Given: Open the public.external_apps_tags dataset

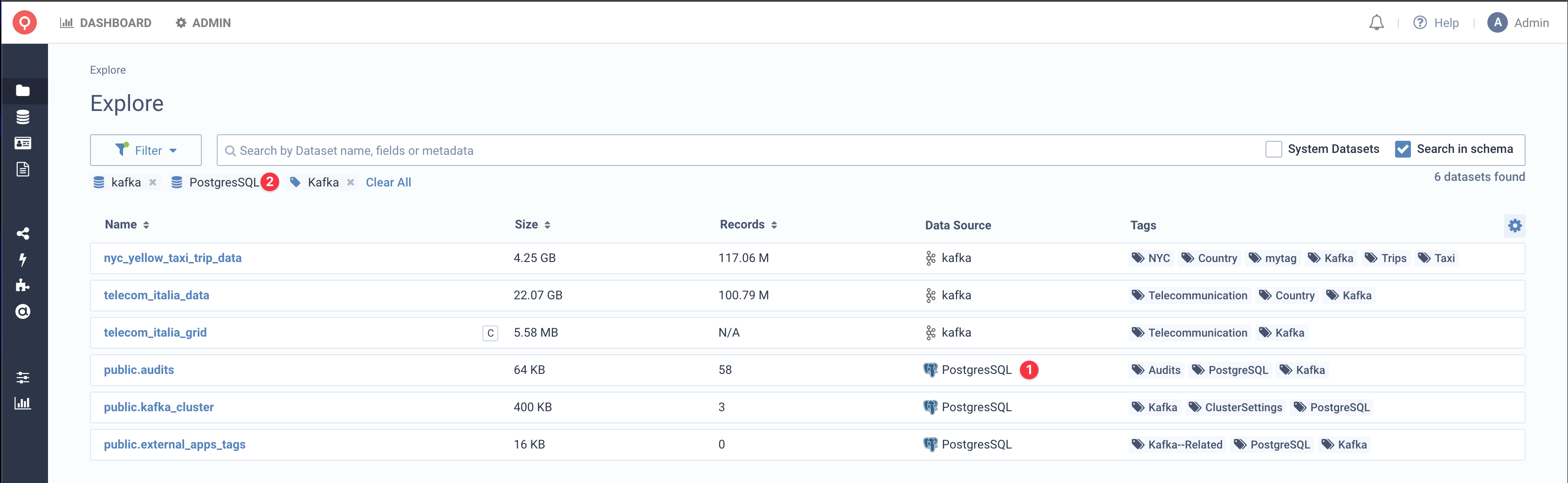Looking at the screenshot, I should pos(175,444).
